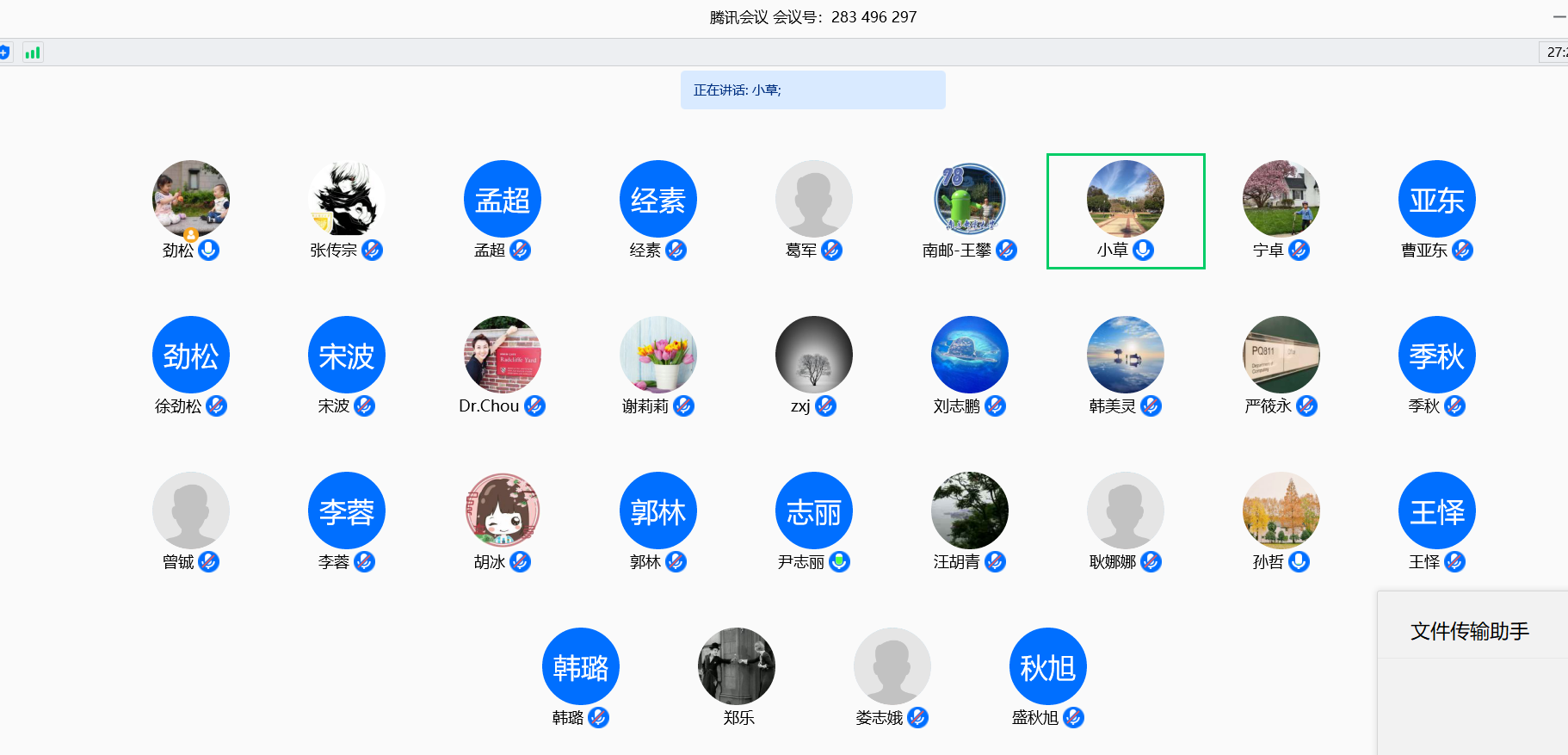Click the muted mic icon next to 韩美灵
Screen dimensions: 1568x755
pos(1151,405)
